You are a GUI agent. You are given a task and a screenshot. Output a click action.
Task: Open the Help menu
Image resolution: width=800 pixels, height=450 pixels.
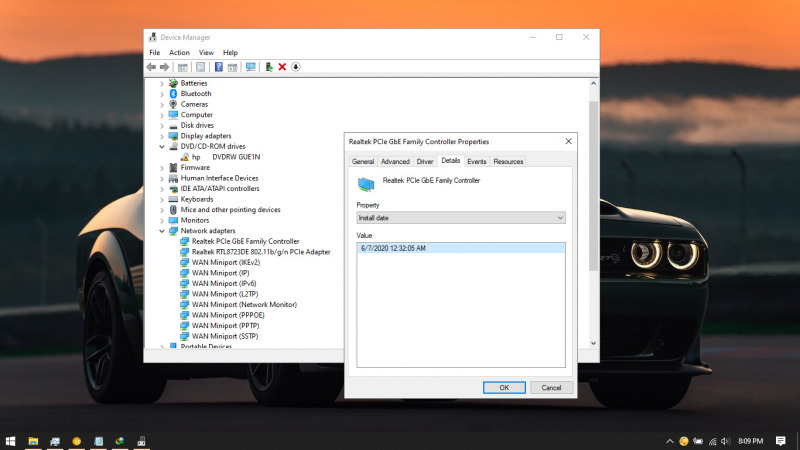(x=230, y=53)
